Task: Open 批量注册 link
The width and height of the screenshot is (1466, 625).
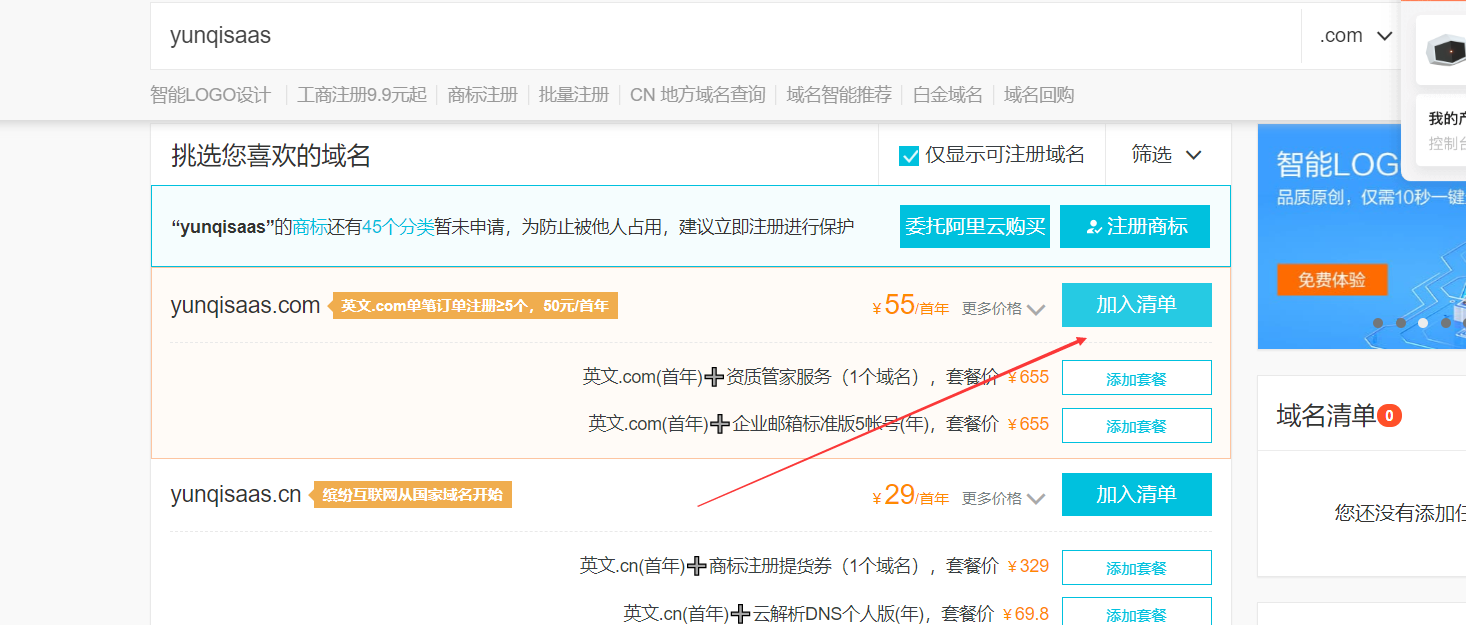Action: coord(574,95)
